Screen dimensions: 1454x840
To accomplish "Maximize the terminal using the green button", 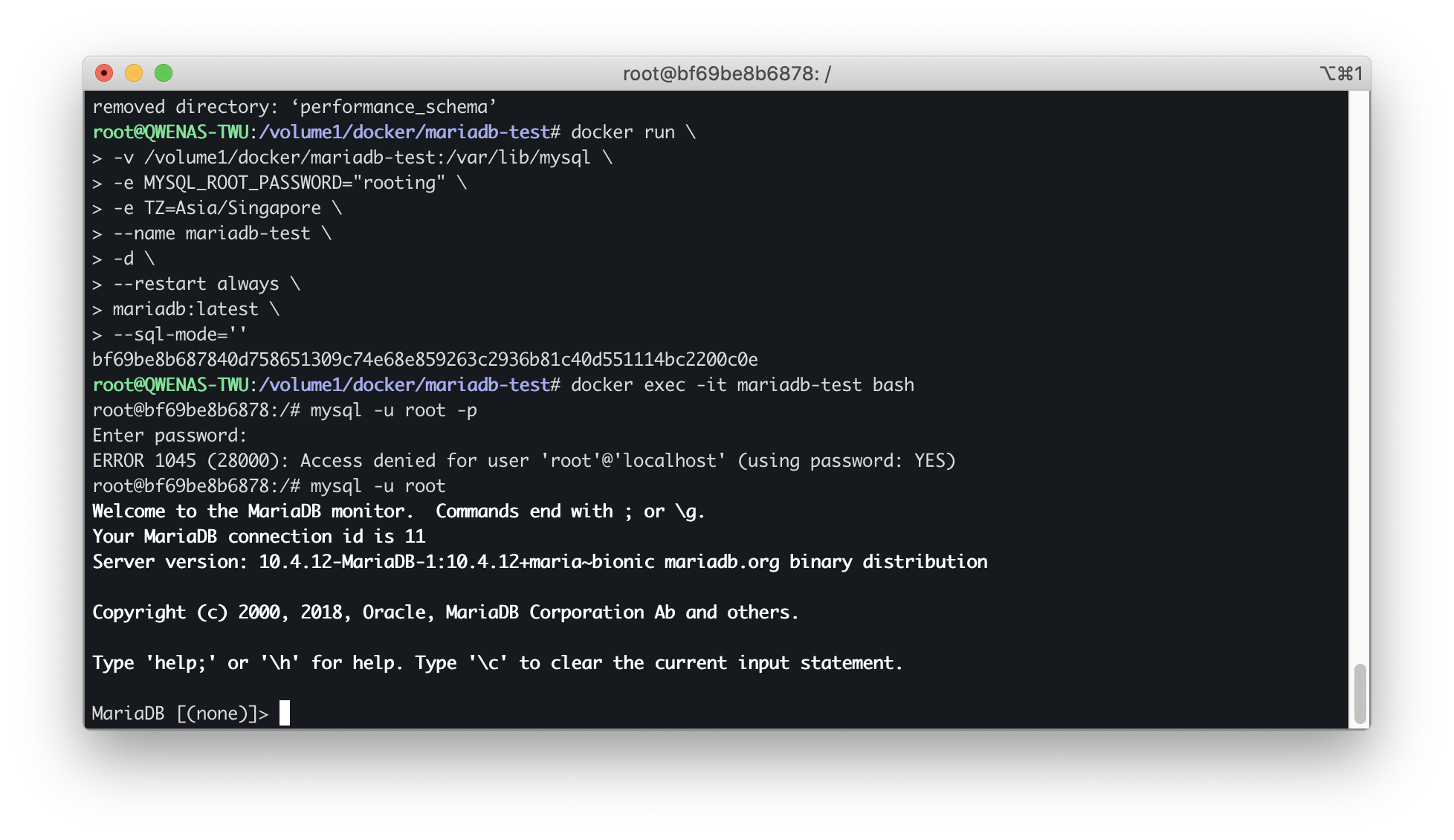I will click(164, 73).
